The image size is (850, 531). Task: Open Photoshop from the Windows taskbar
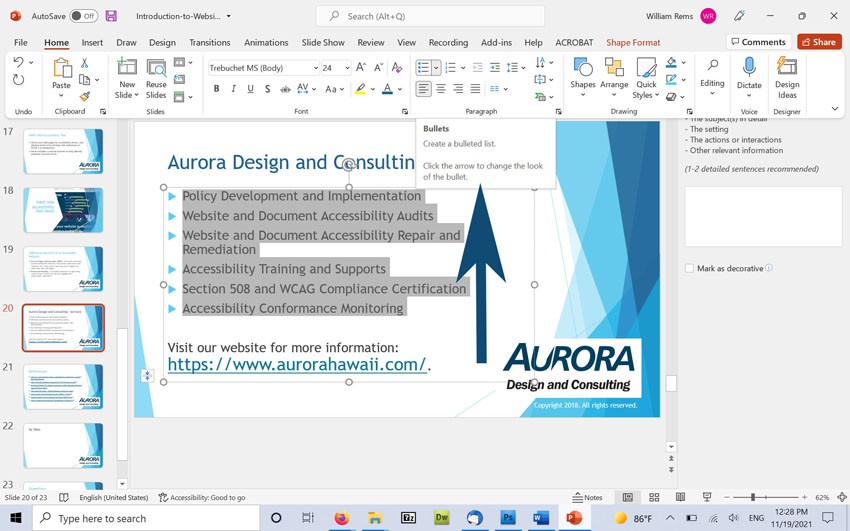pos(507,518)
